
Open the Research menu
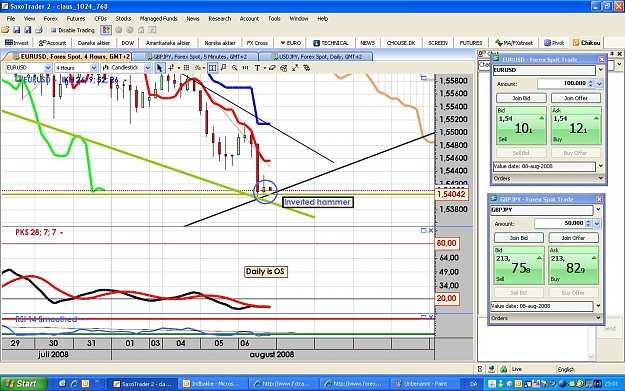click(220, 18)
